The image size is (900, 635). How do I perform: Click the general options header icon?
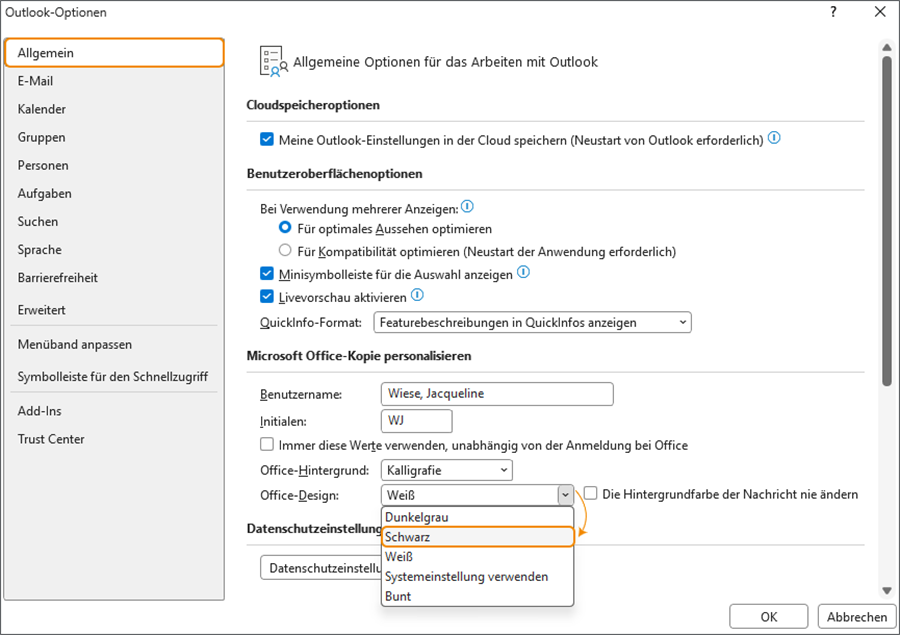point(271,61)
